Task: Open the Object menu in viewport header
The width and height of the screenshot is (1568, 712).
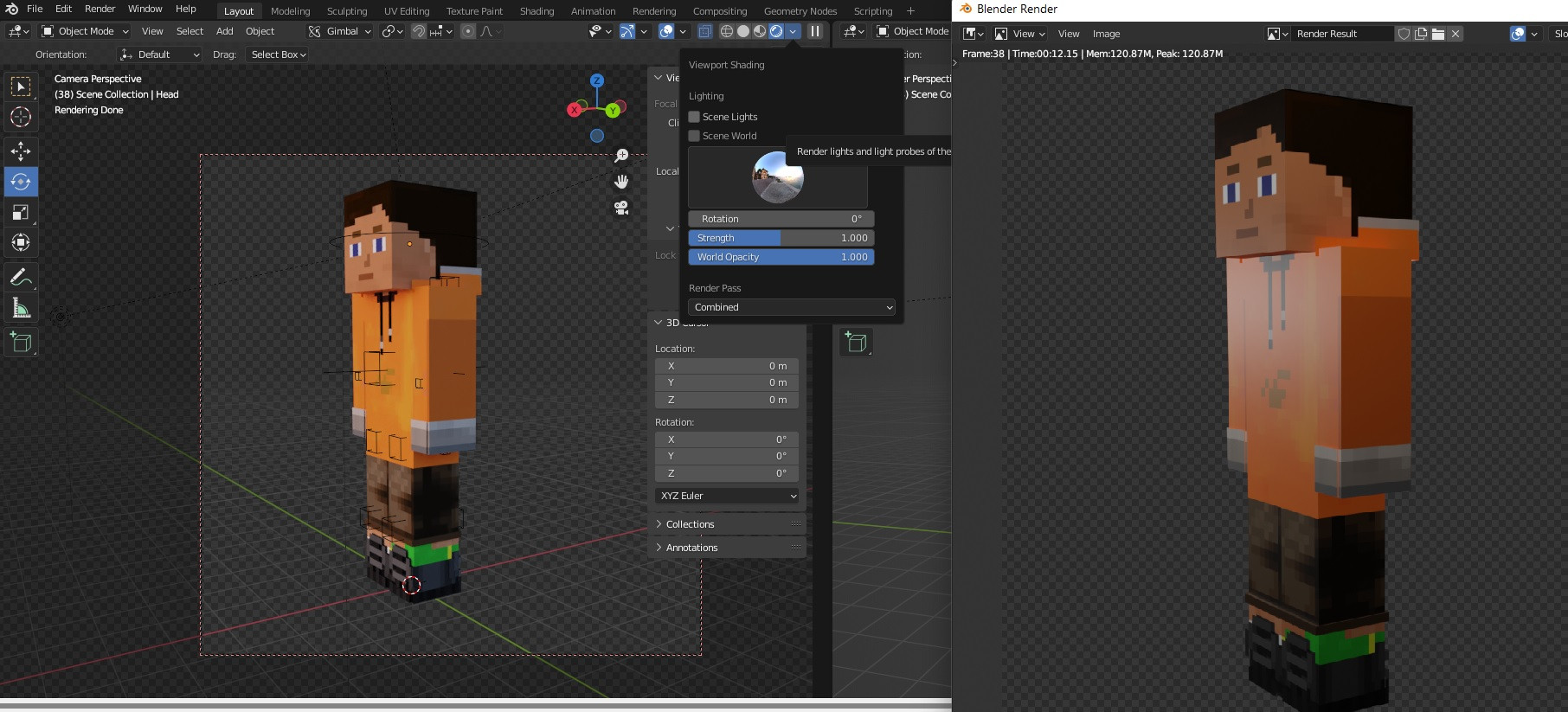Action: click(x=260, y=31)
